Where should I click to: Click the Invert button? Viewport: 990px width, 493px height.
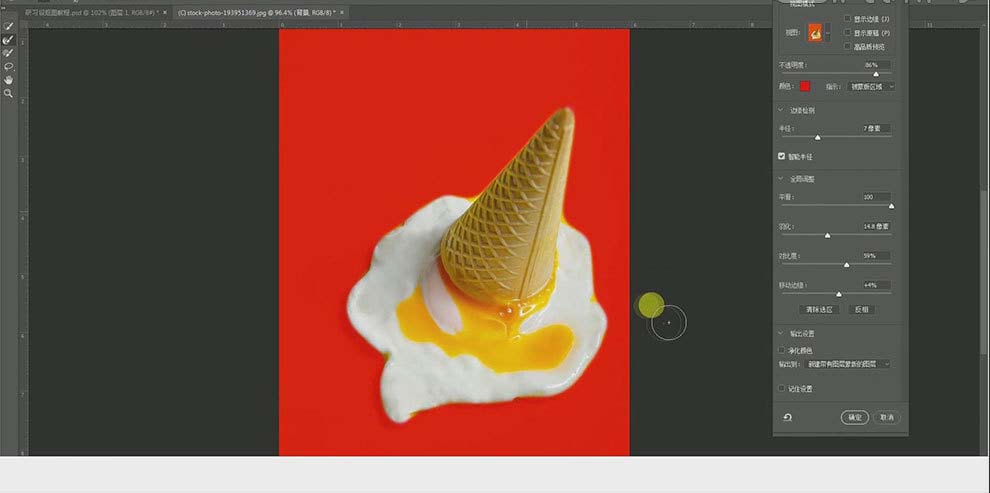[x=861, y=310]
